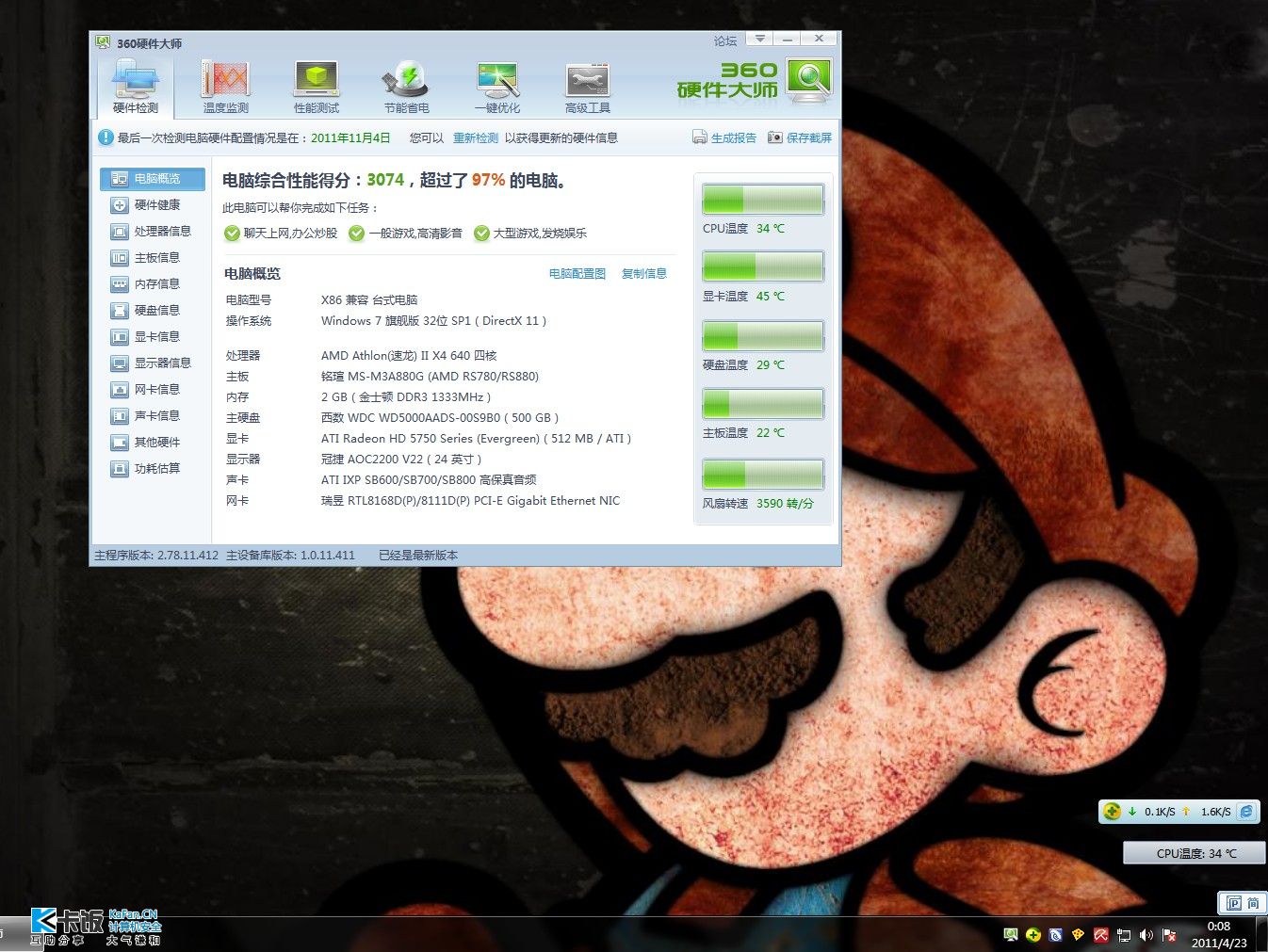The width and height of the screenshot is (1268, 952).
Task: Click the score value 3074
Action: click(385, 180)
